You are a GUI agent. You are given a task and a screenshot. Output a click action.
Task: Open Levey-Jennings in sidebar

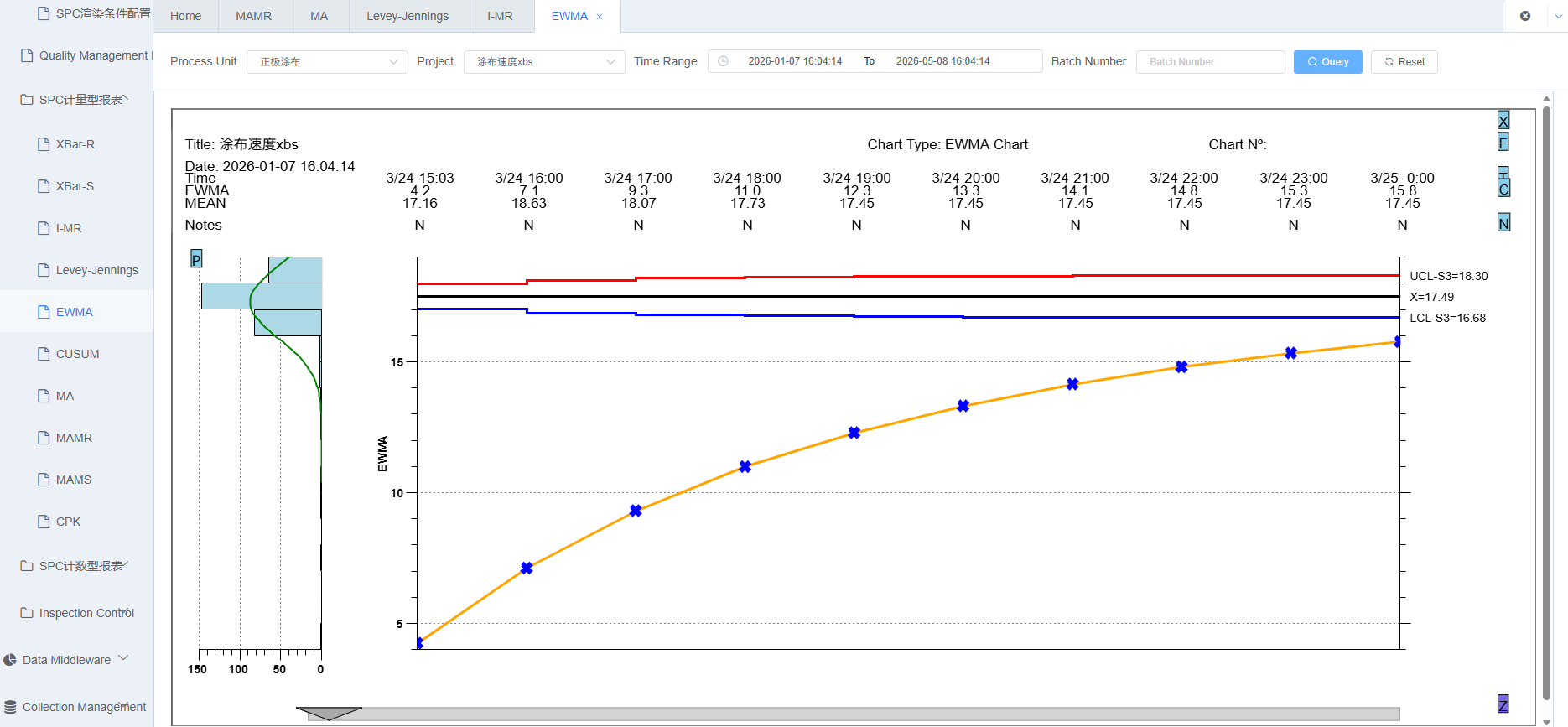click(x=76, y=270)
